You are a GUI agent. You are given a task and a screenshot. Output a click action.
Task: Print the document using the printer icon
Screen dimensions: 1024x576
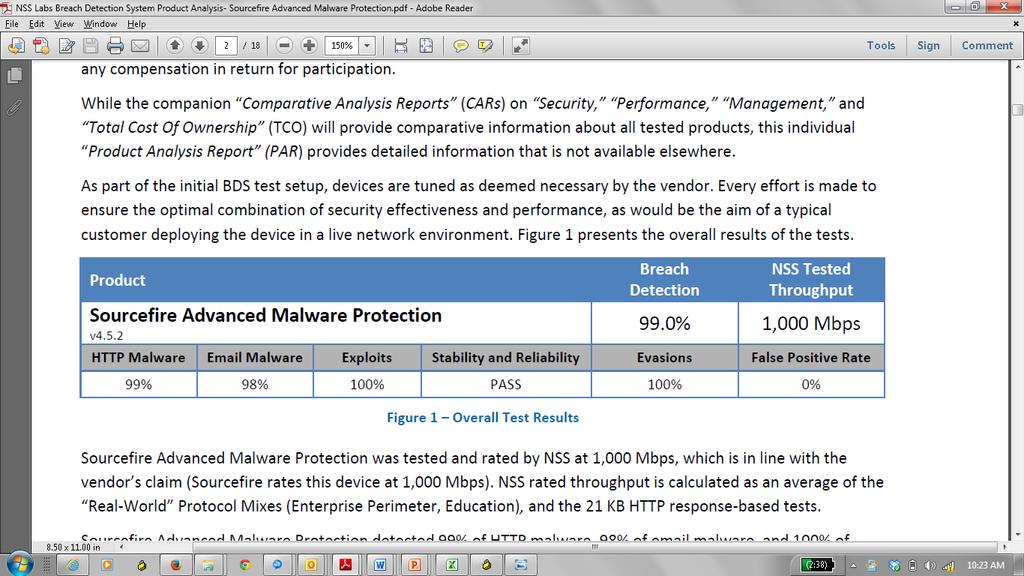click(116, 46)
